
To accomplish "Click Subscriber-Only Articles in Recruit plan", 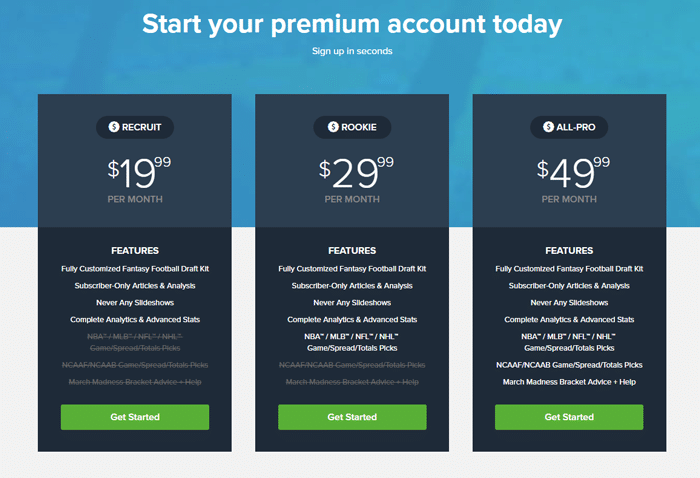I will point(135,286).
